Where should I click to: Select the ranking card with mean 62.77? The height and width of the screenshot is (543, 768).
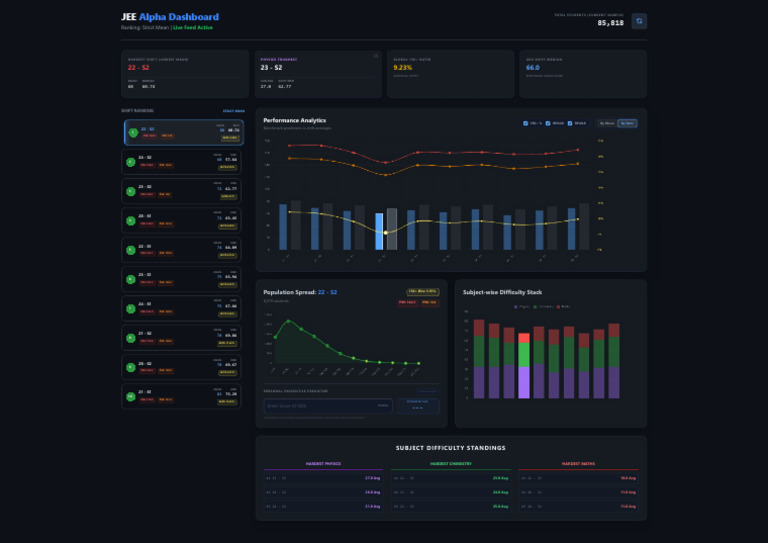pyautogui.click(x=181, y=191)
